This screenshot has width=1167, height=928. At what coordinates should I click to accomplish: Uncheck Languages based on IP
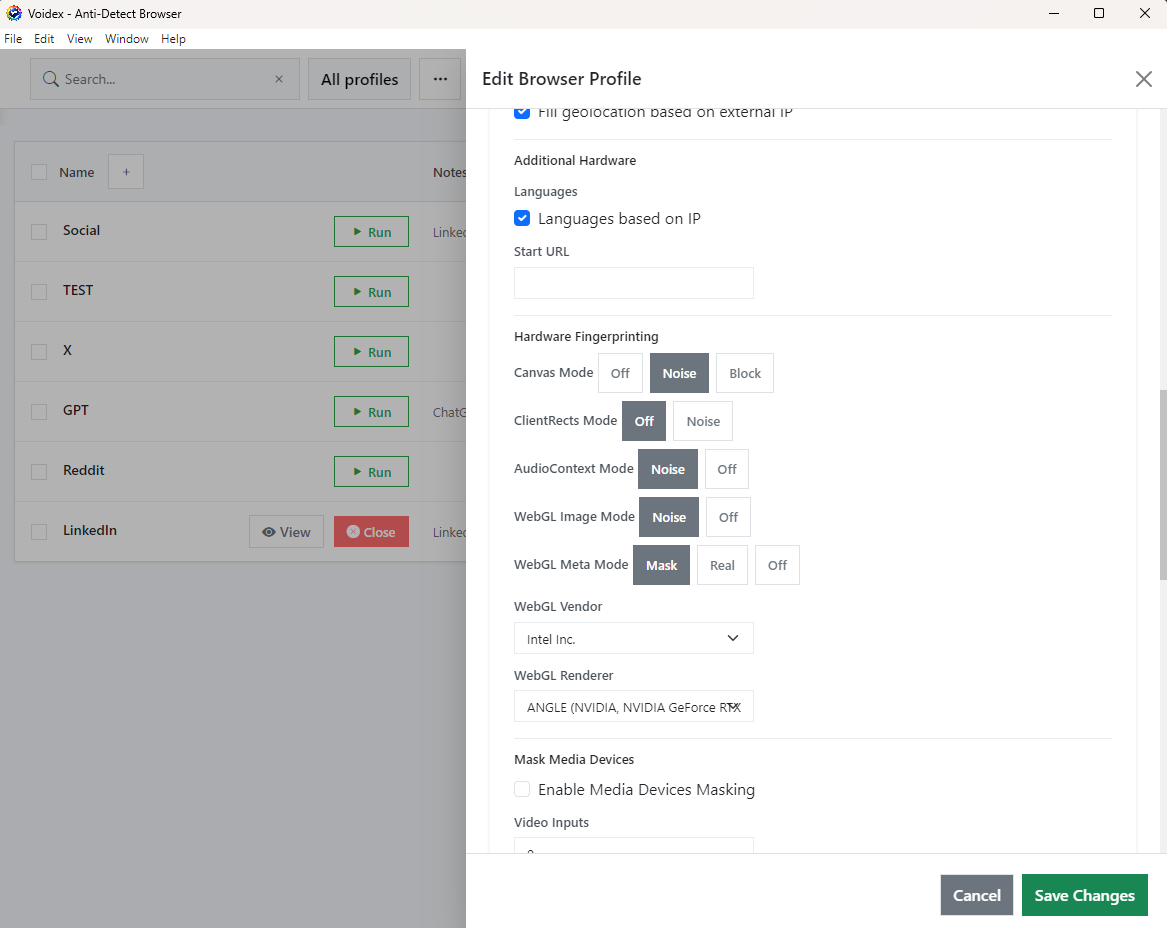[x=522, y=218]
